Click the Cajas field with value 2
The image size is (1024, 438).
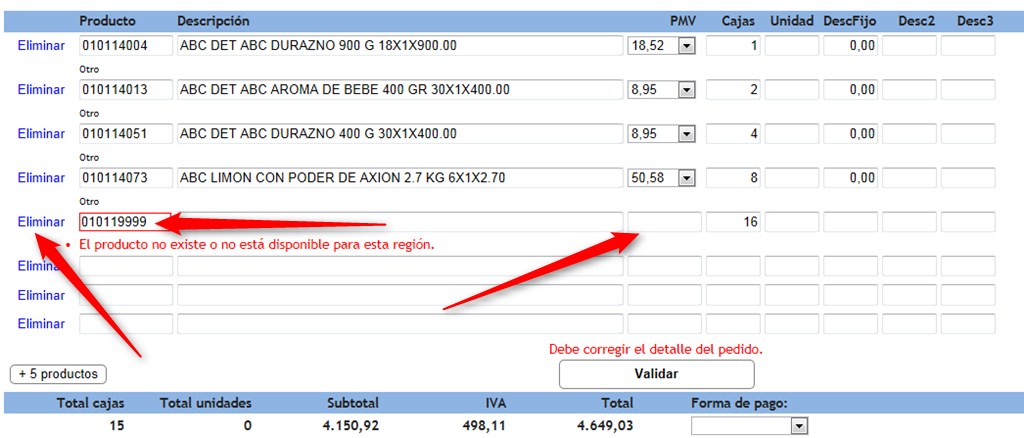[733, 90]
